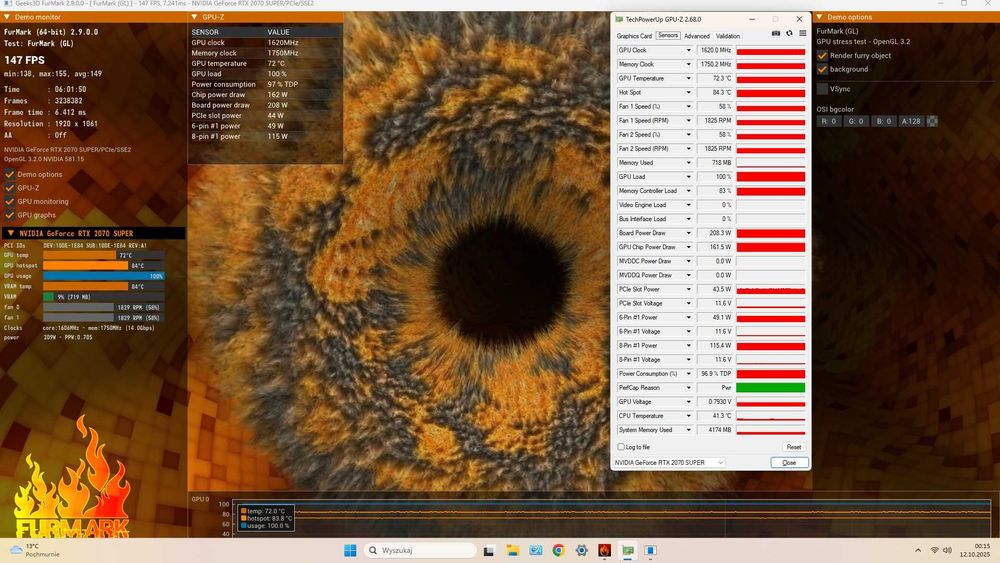This screenshot has width=1000, height=563.
Task: Click the GPU-Z refresh icon
Action: (789, 33)
